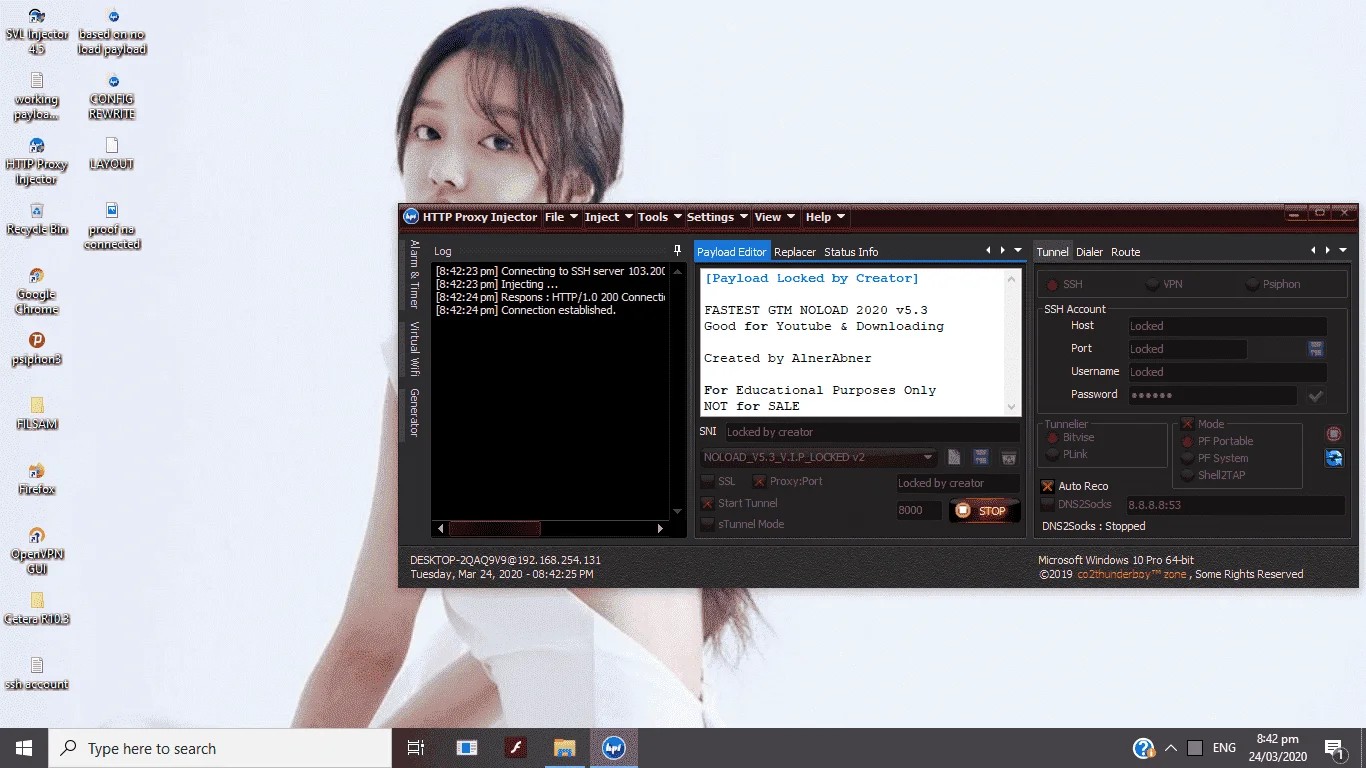Toggle the Start Tunnel checkbox
Image resolution: width=1366 pixels, height=768 pixels.
[x=708, y=503]
